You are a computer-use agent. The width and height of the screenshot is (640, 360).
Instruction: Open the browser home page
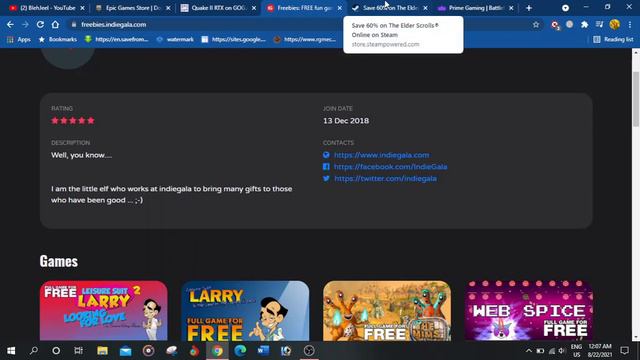click(x=55, y=24)
